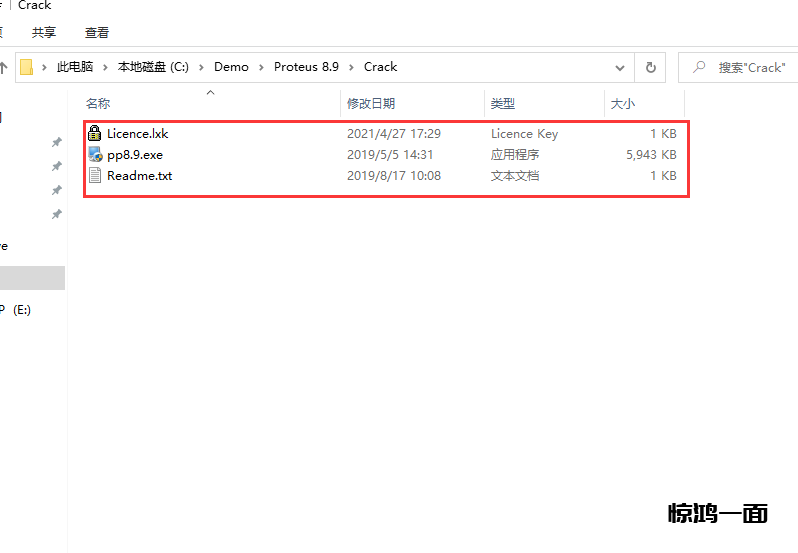Expand the chevron after 此电脑 breadcrumb
798x553 pixels.
click(105, 67)
